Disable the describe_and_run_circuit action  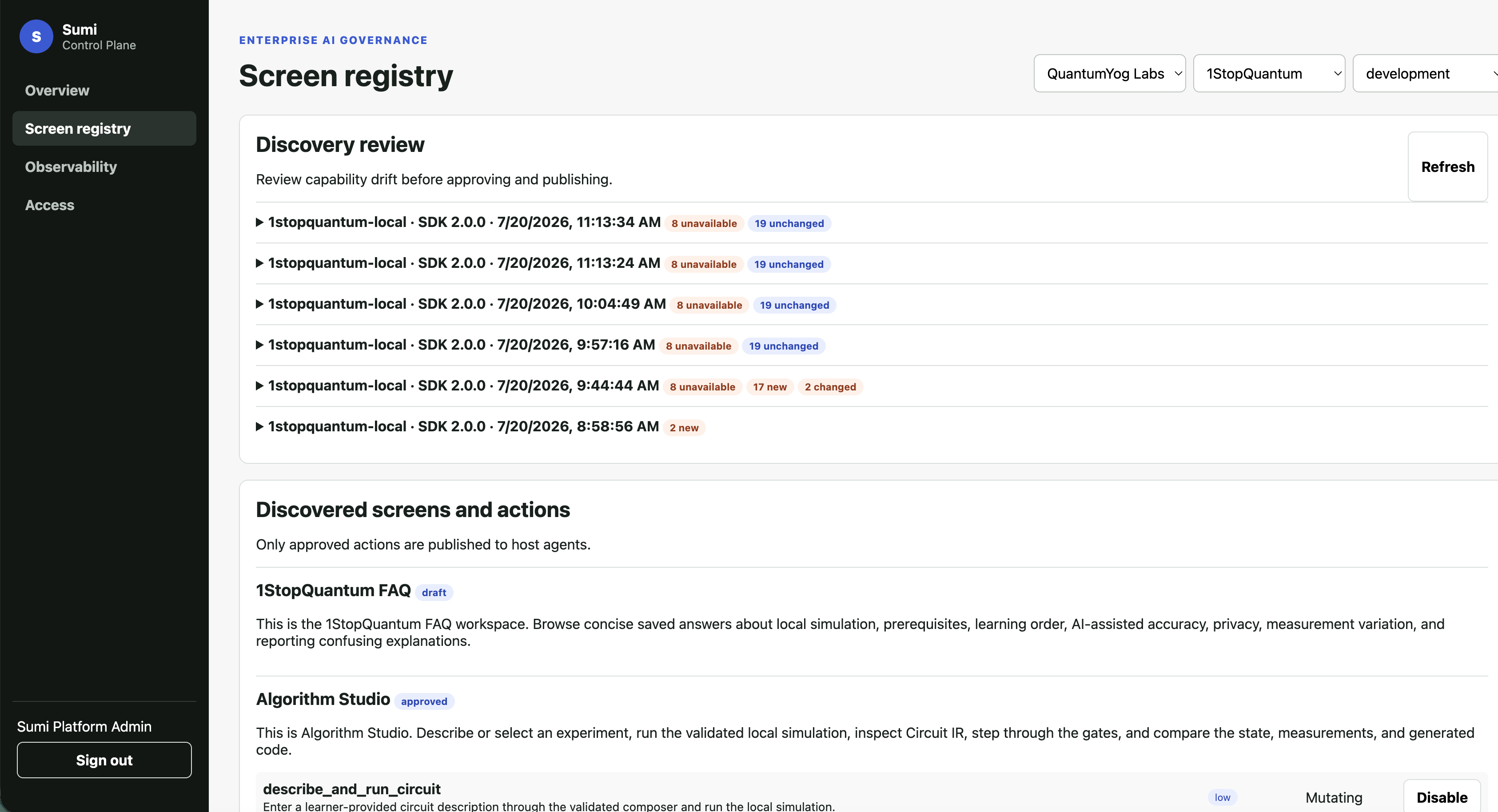(1442, 797)
